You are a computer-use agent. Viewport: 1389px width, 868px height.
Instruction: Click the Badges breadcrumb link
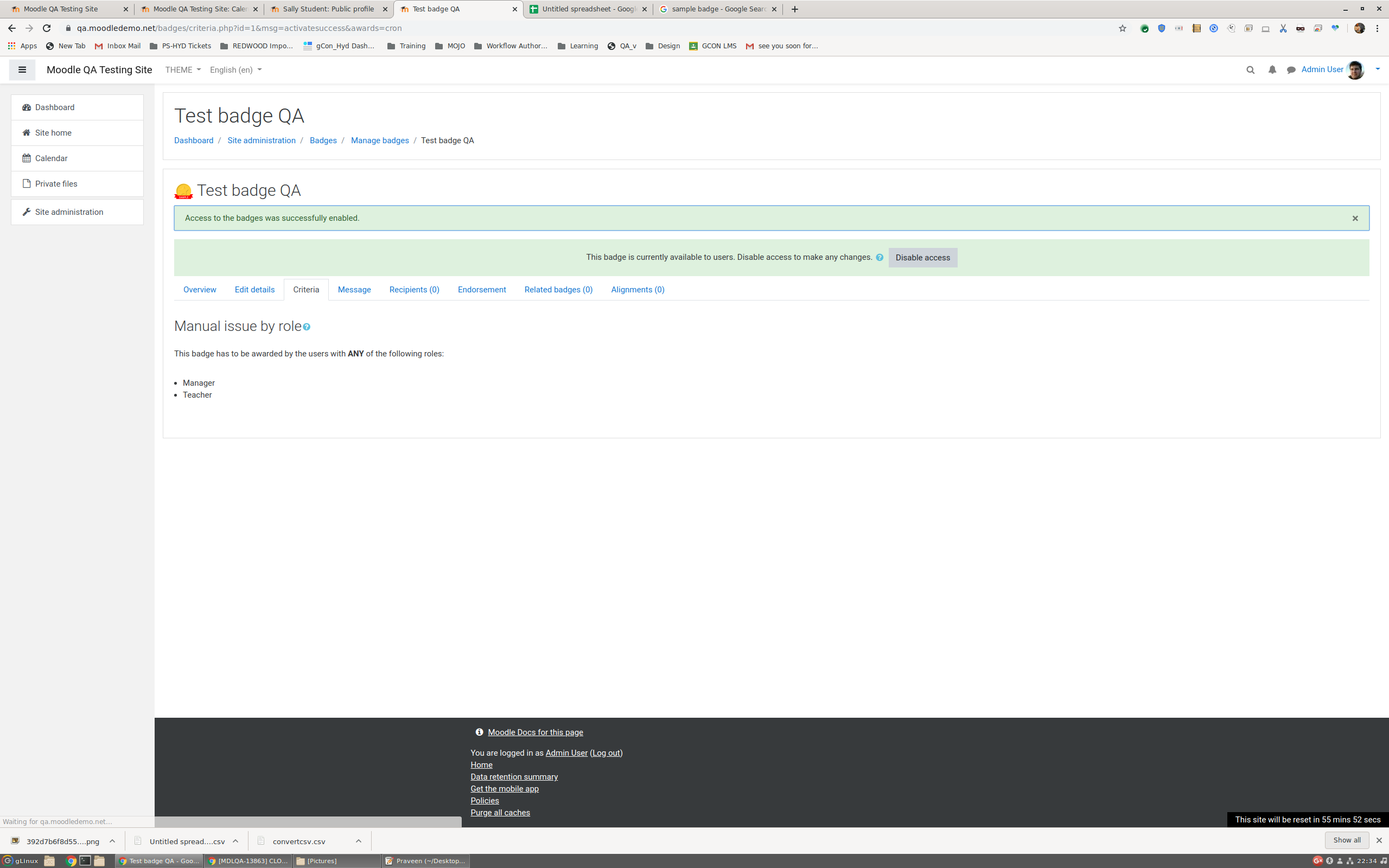coord(323,141)
